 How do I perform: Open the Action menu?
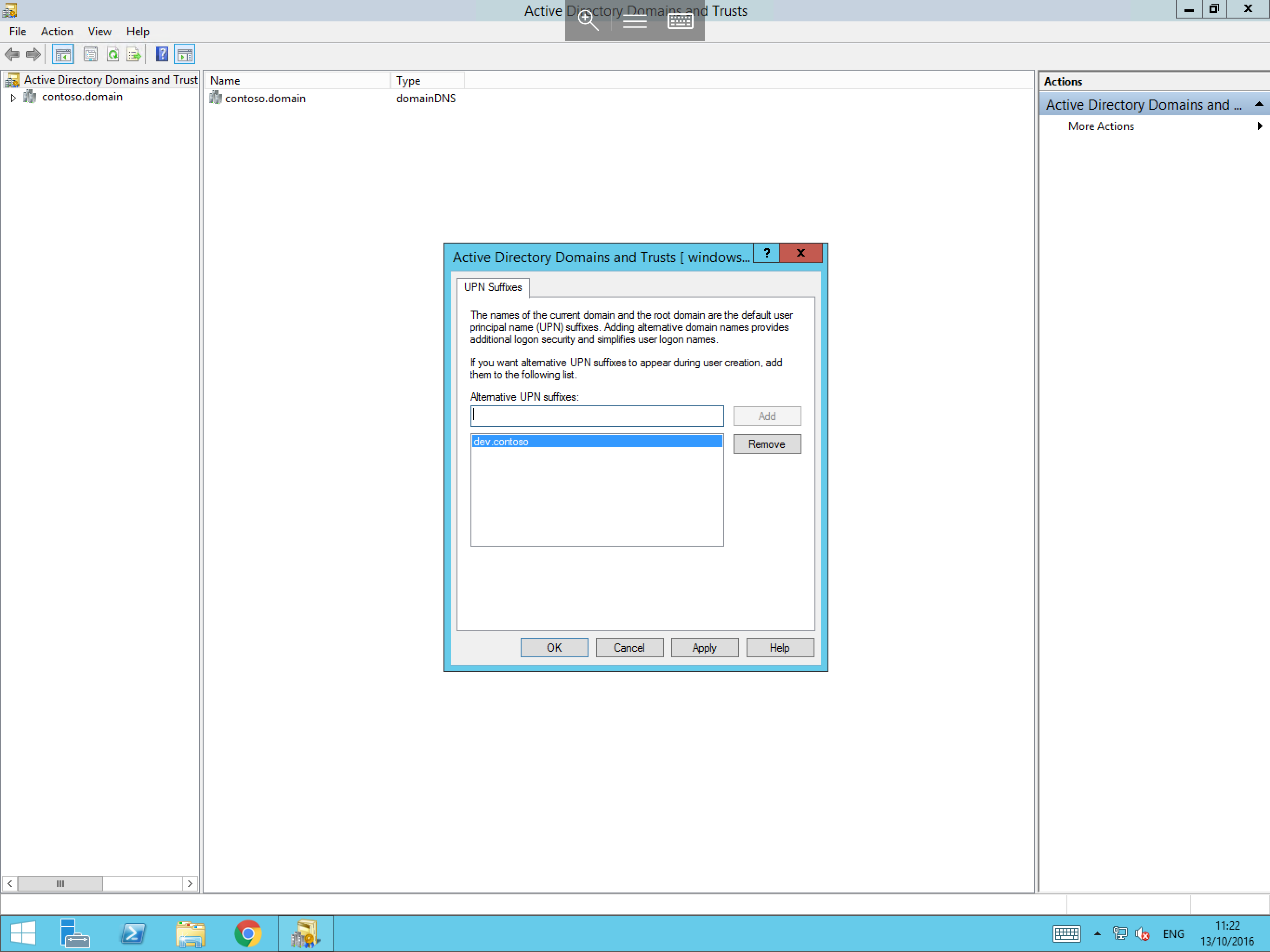tap(57, 32)
